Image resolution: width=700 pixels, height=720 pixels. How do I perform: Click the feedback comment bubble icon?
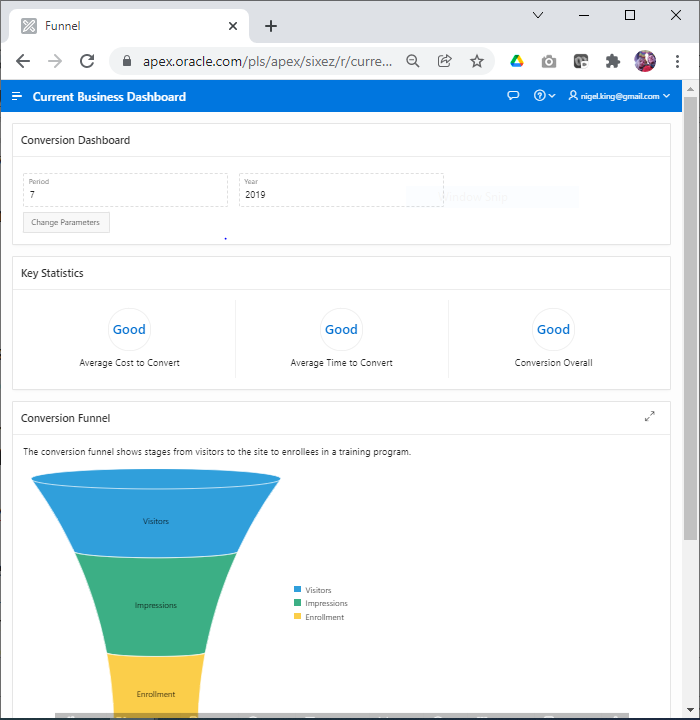[513, 96]
